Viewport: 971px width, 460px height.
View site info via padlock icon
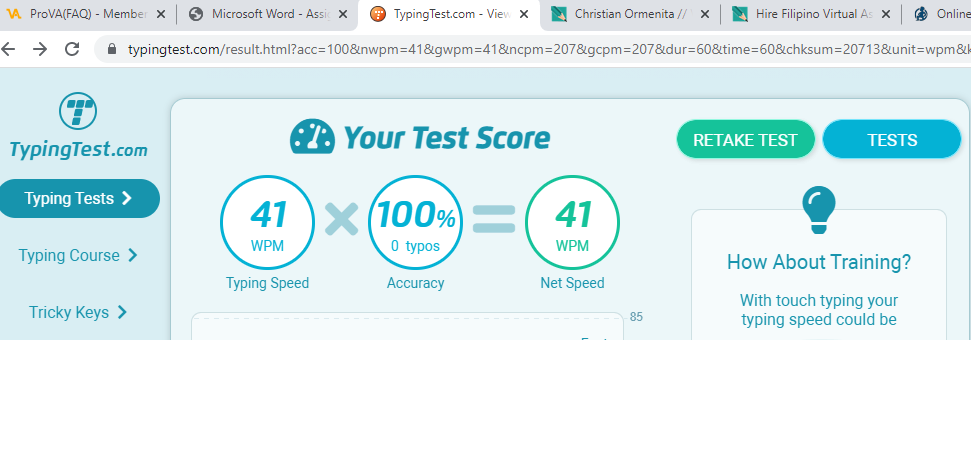click(x=112, y=49)
